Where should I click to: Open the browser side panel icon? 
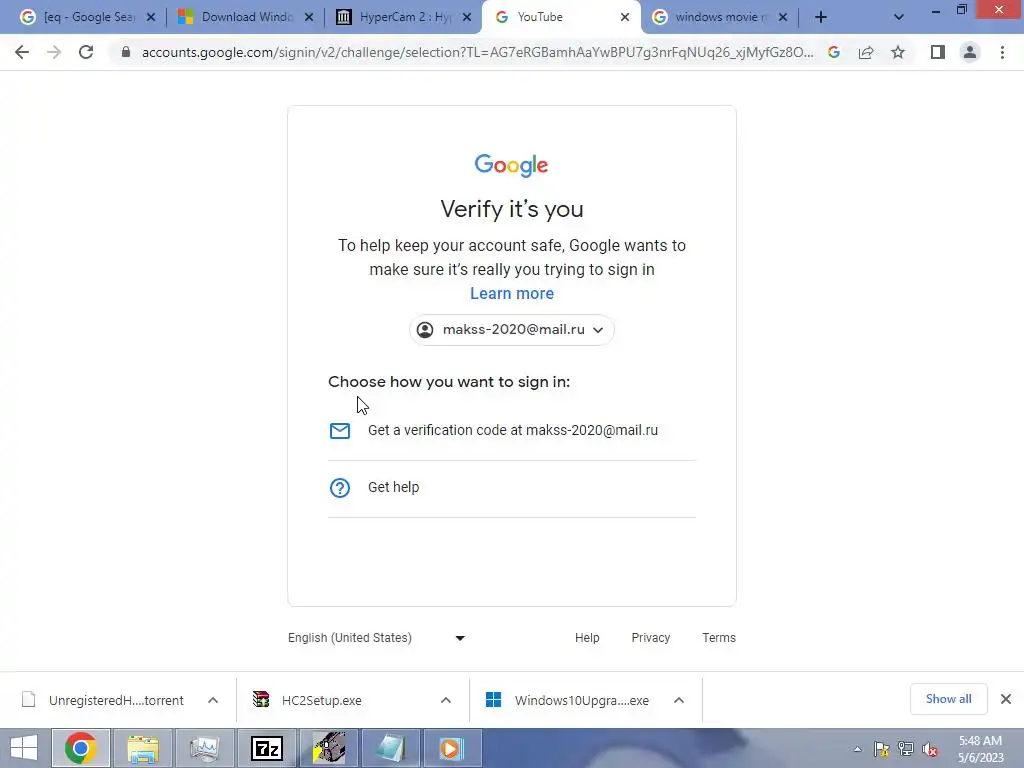tap(938, 52)
